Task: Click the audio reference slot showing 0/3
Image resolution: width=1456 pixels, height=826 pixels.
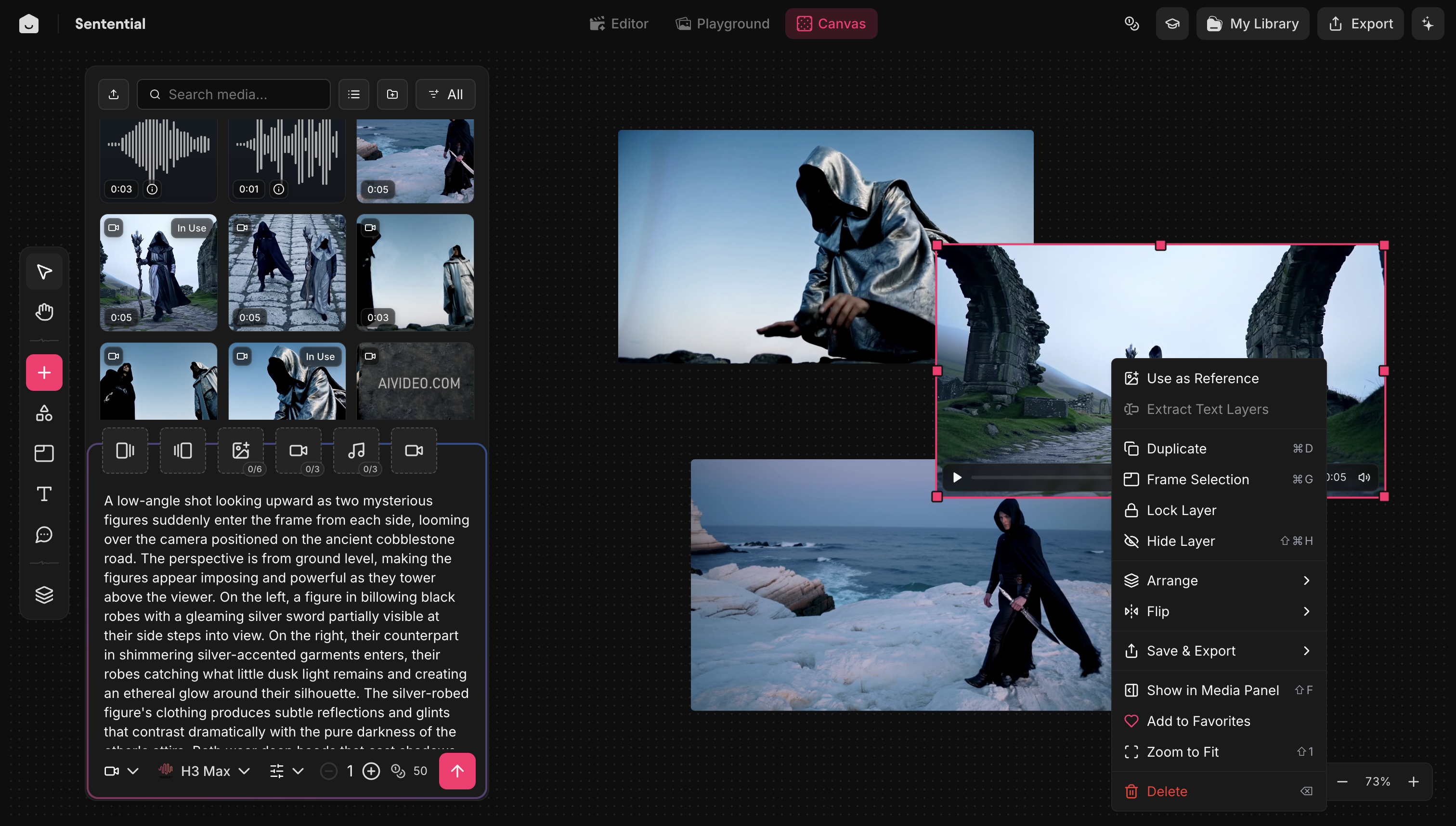Action: [x=356, y=451]
